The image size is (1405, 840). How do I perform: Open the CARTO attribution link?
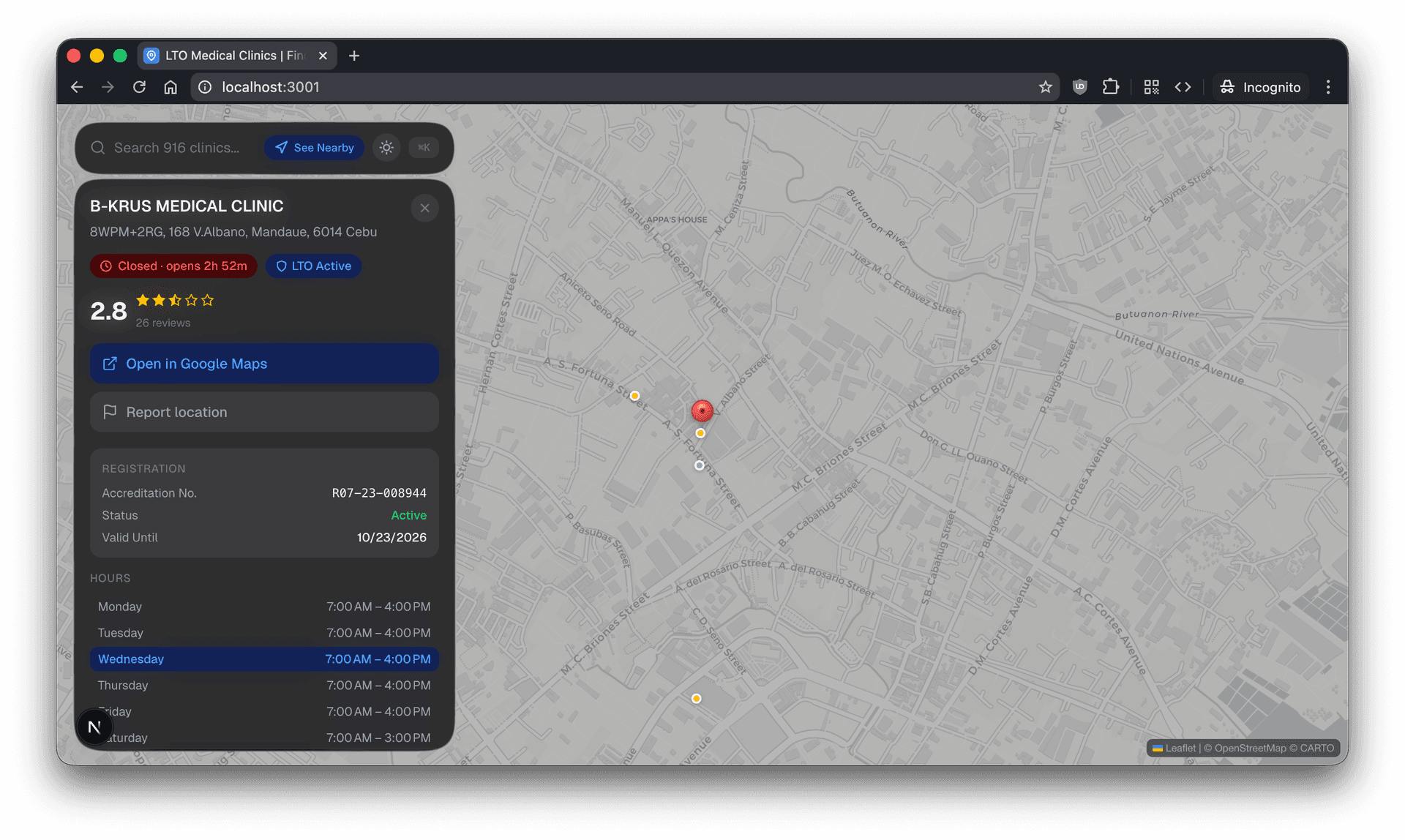[x=1317, y=748]
